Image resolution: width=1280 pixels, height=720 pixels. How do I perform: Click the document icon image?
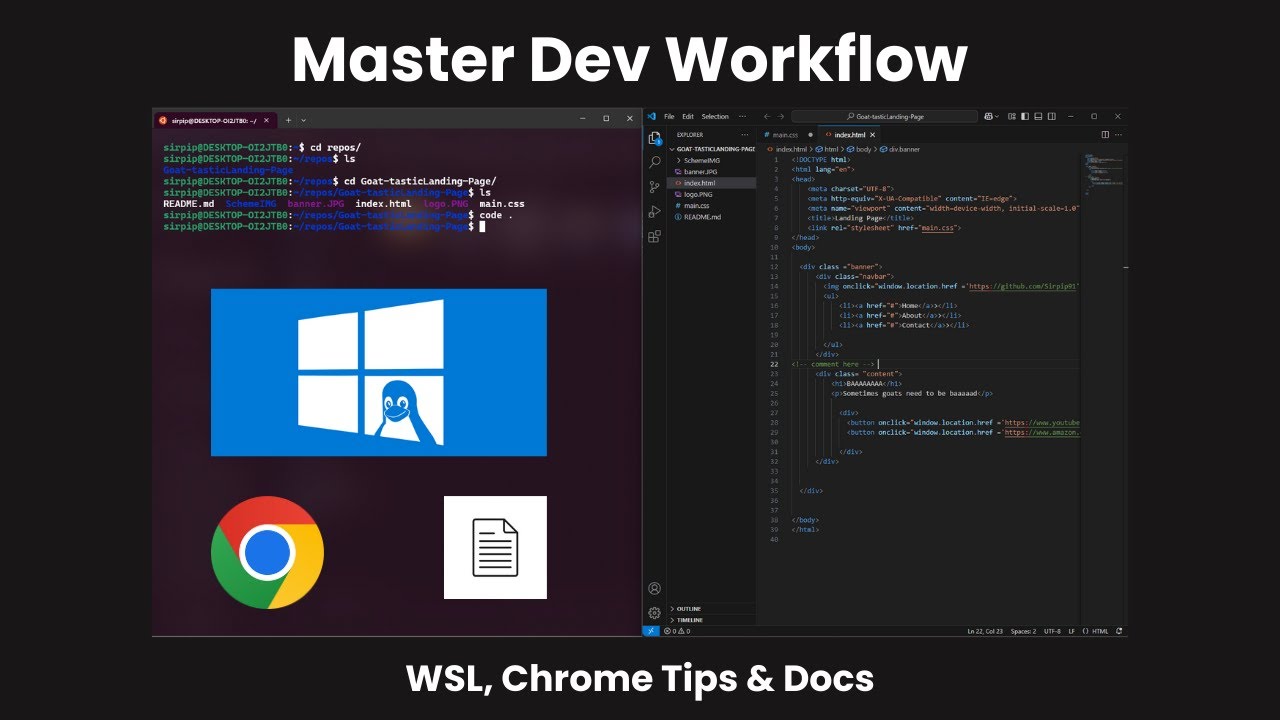pyautogui.click(x=495, y=547)
